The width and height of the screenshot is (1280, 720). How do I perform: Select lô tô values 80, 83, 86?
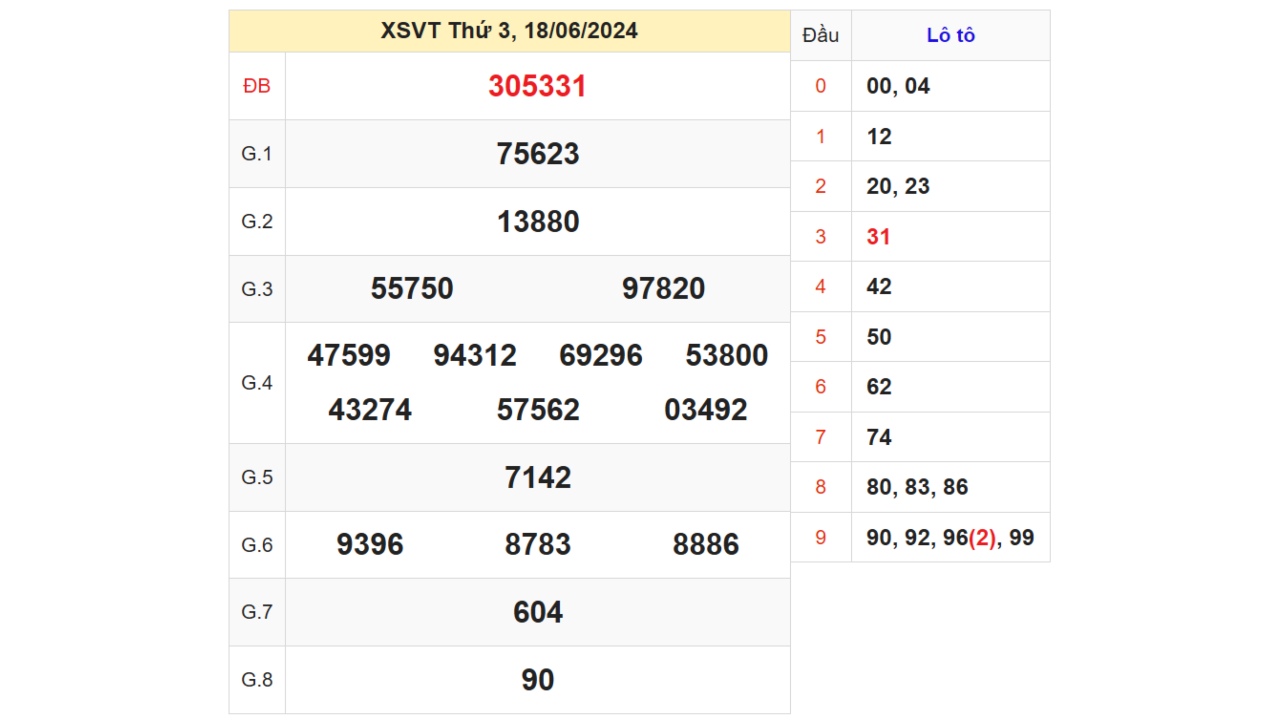coord(917,487)
